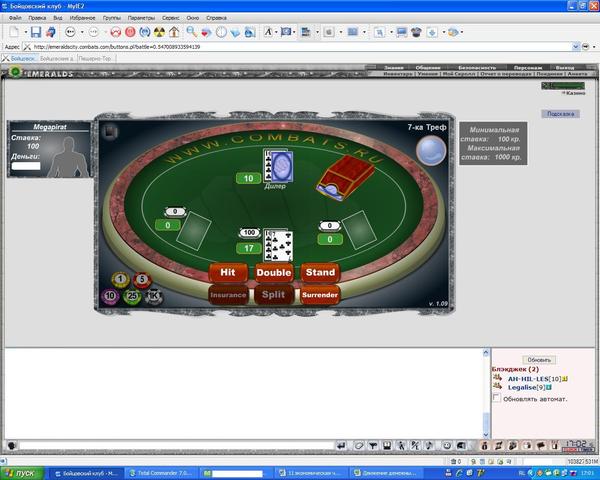Open the Файл menu
Viewport: 600px width, 480px height.
click(x=15, y=18)
